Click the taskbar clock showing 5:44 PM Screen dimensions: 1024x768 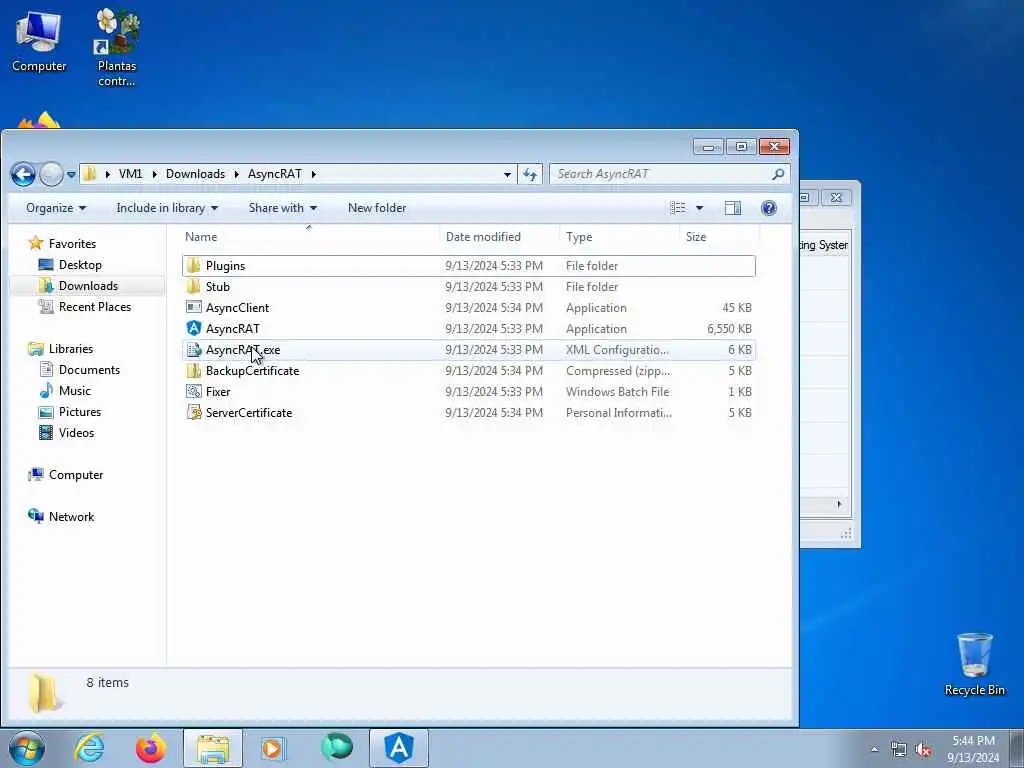[973, 749]
